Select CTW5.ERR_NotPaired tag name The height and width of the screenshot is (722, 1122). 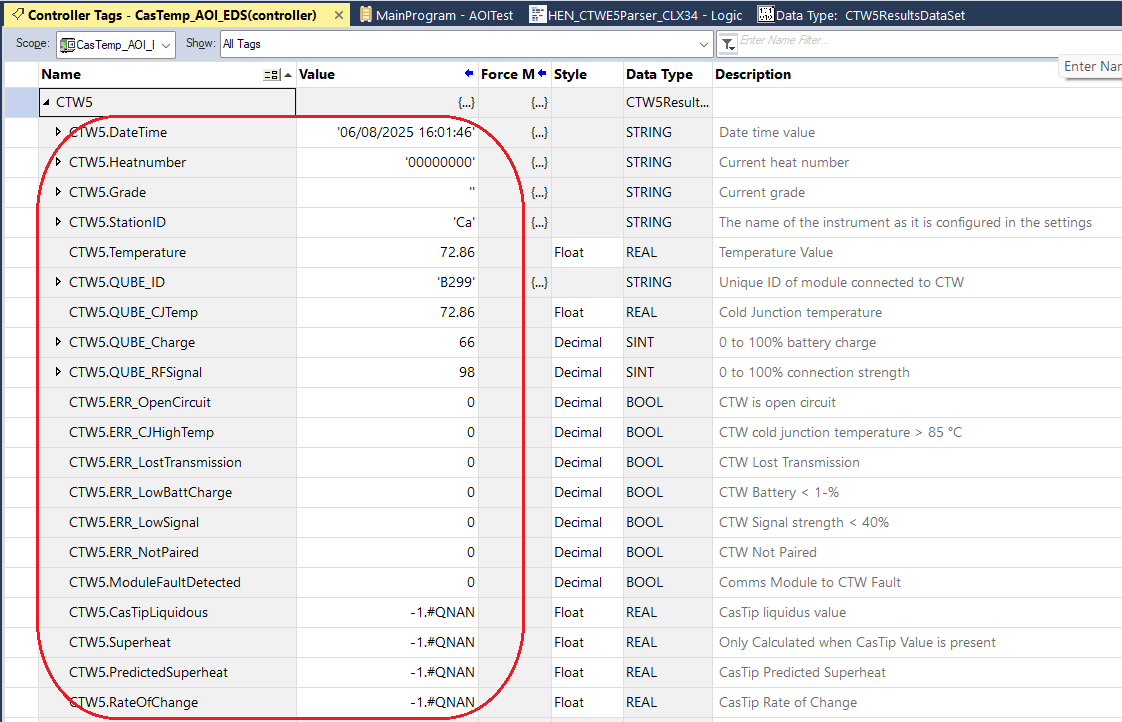(x=134, y=553)
